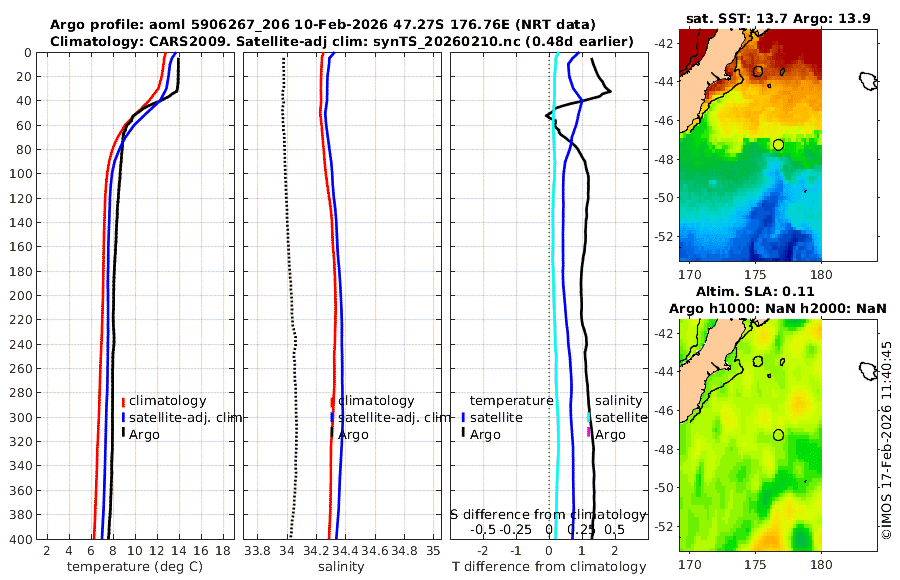Click the black Argo legend marker in temperature plot
The image size is (900, 580).
[x=123, y=434]
